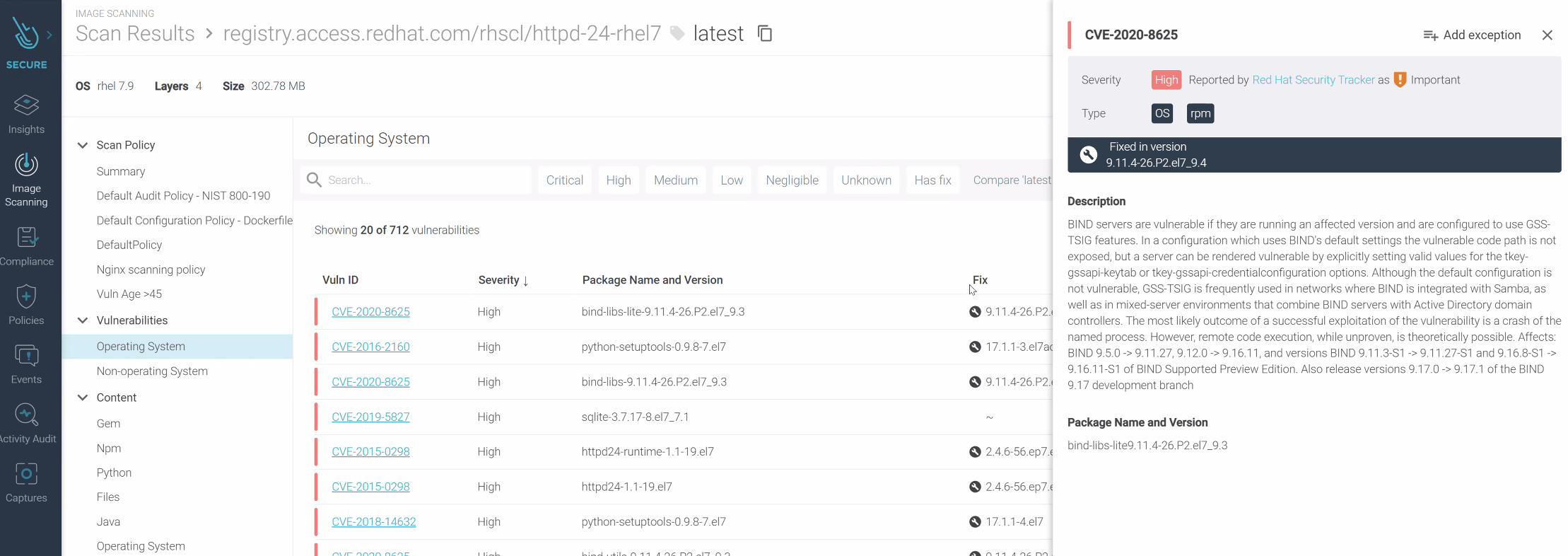The width and height of the screenshot is (1568, 556).
Task: Go to the Compliance section
Action: (26, 246)
